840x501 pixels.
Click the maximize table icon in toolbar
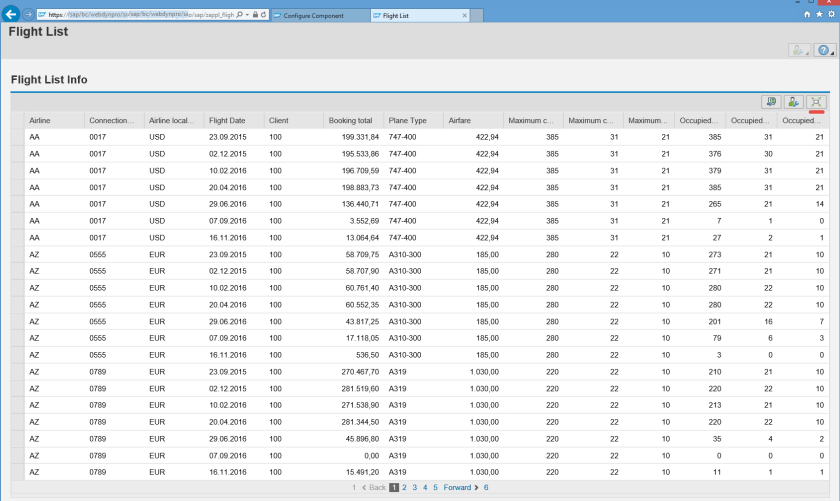pyautogui.click(x=817, y=101)
